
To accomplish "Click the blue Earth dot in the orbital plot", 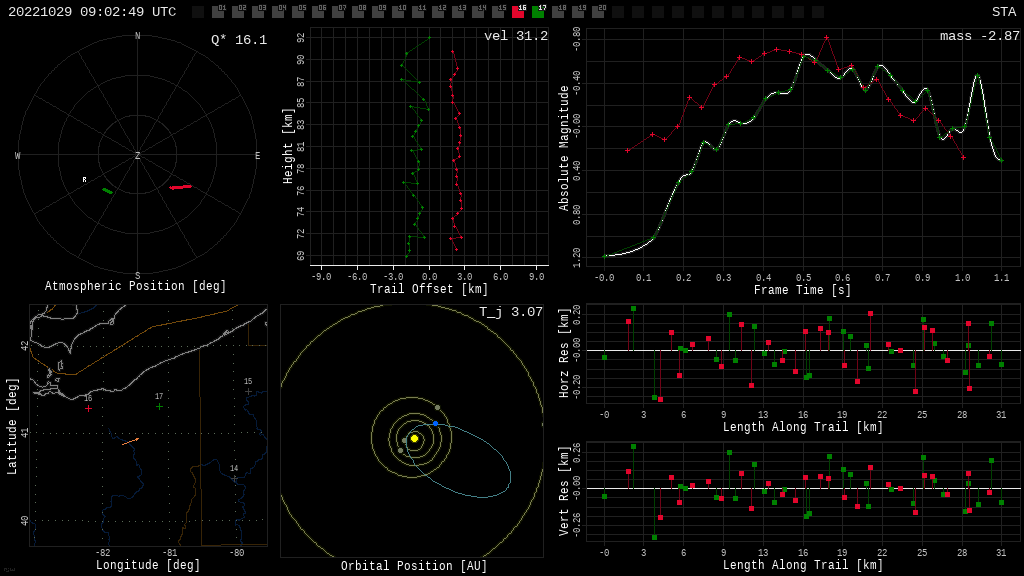I will click(x=436, y=424).
